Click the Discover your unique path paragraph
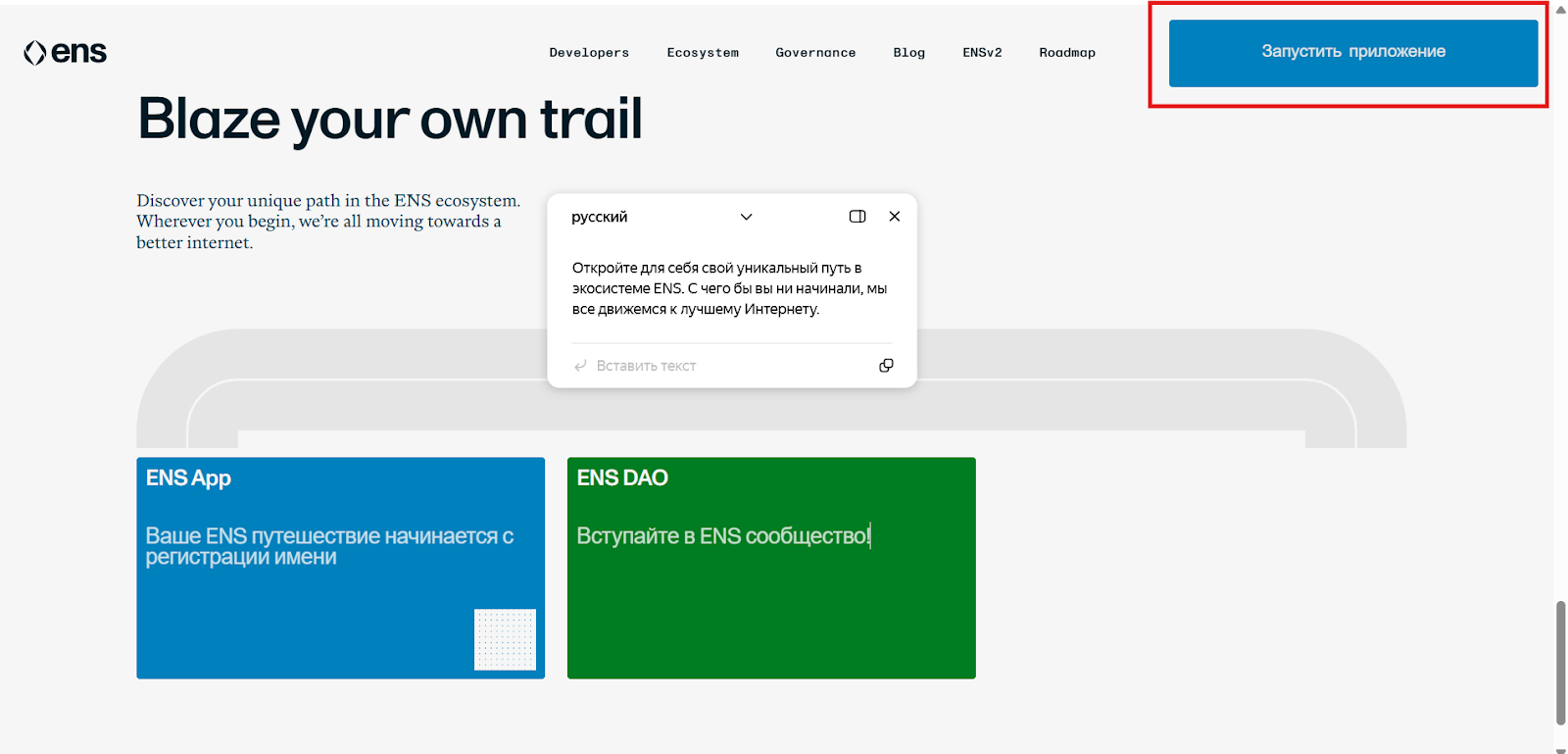The image size is (1568, 754). (328, 222)
